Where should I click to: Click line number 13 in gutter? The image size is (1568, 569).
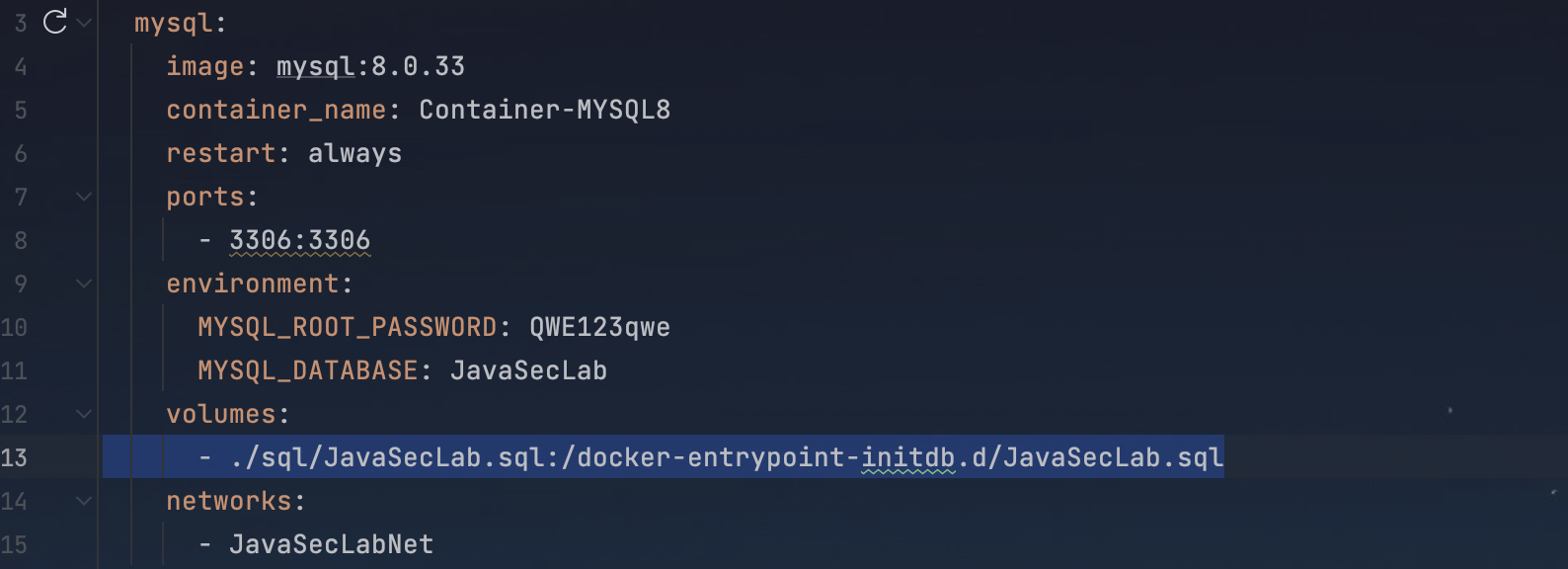point(14,457)
